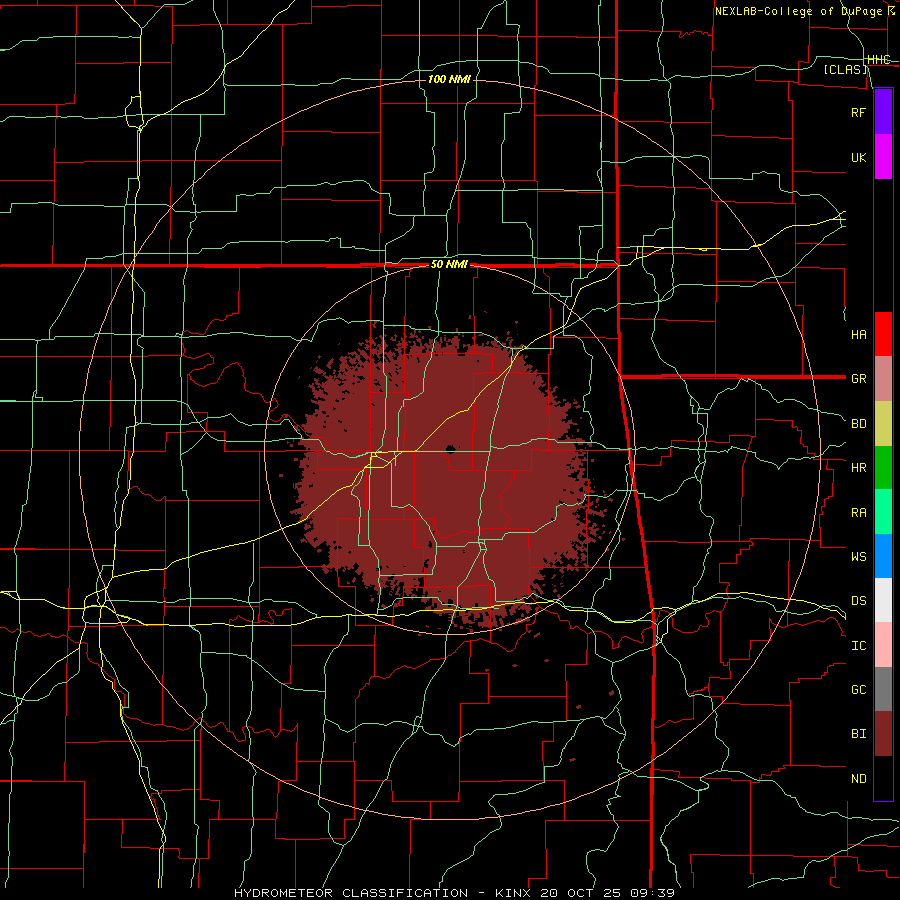Click the 'HA' legend label

click(x=858, y=334)
